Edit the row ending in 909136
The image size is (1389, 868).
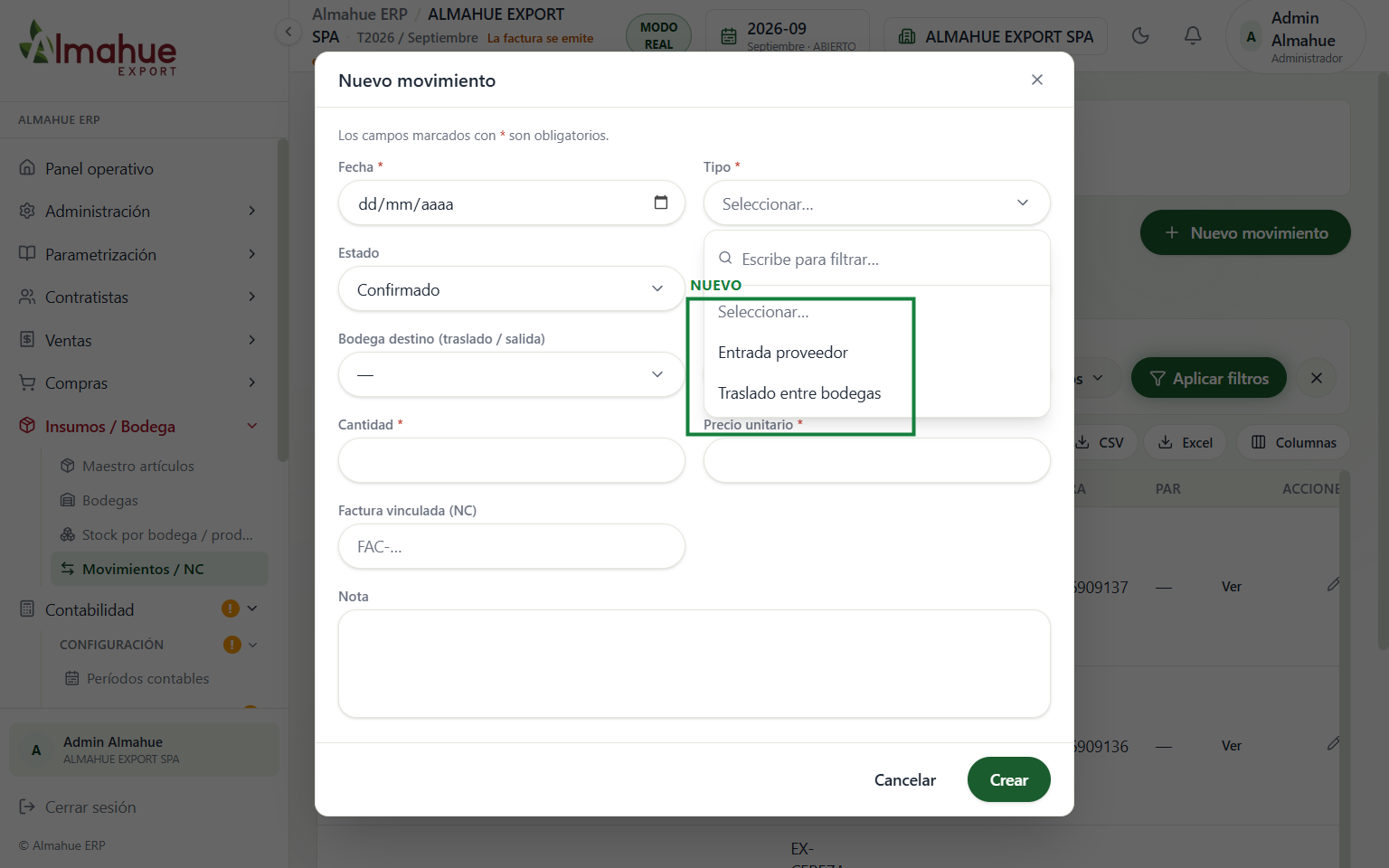tap(1333, 744)
